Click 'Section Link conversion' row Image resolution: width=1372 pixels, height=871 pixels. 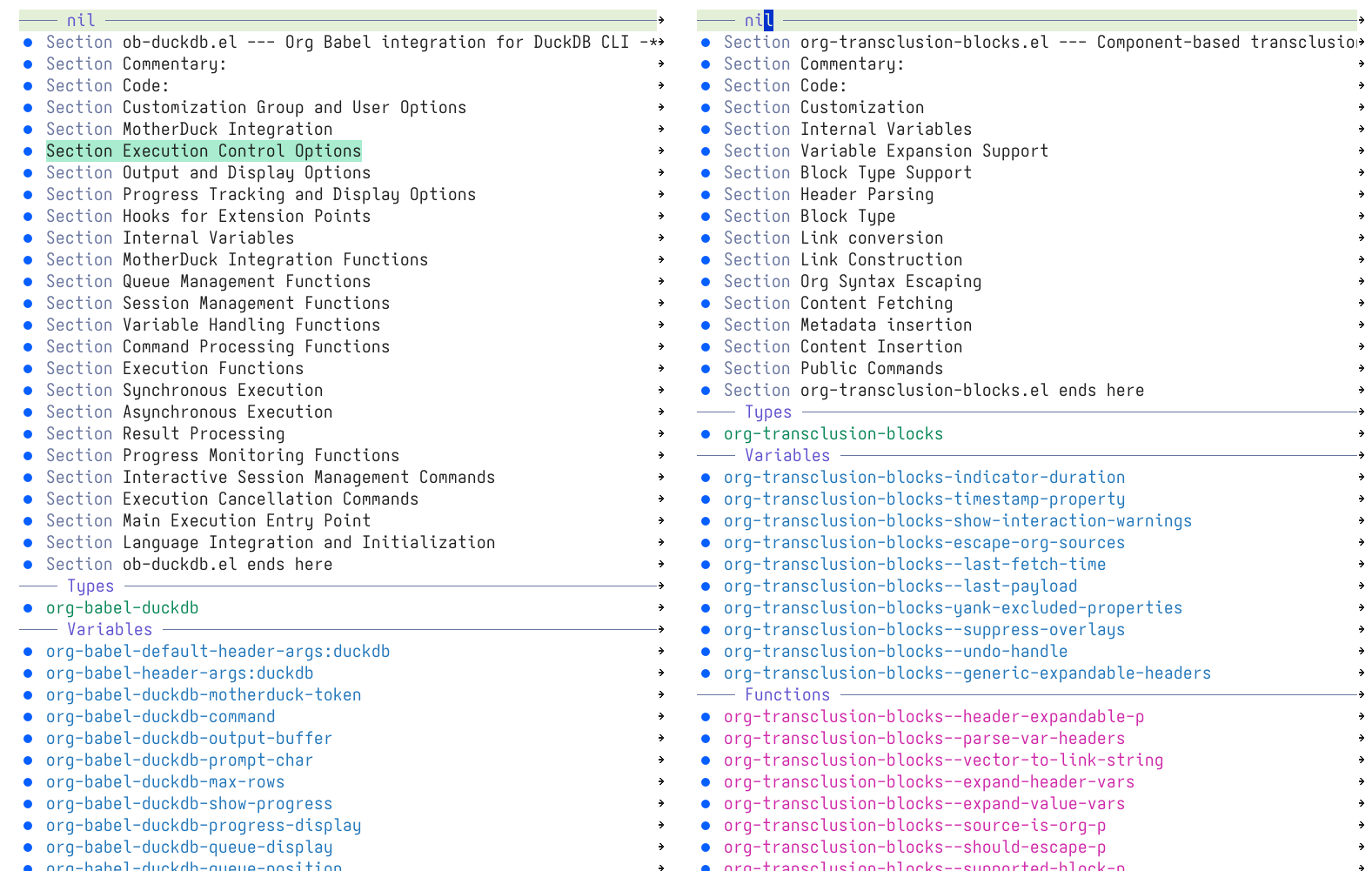pyautogui.click(x=833, y=238)
